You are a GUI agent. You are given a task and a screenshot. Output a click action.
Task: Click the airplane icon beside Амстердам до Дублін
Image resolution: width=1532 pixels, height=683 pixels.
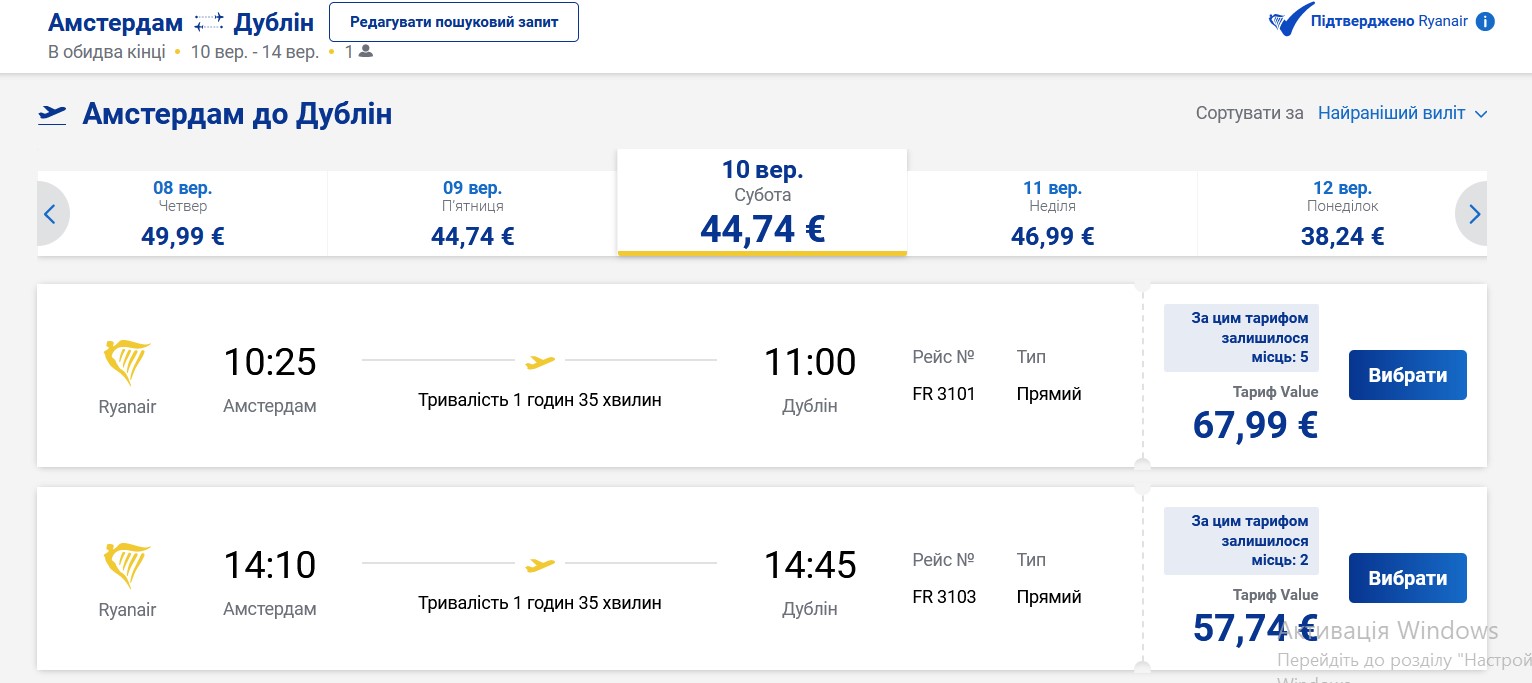[52, 114]
